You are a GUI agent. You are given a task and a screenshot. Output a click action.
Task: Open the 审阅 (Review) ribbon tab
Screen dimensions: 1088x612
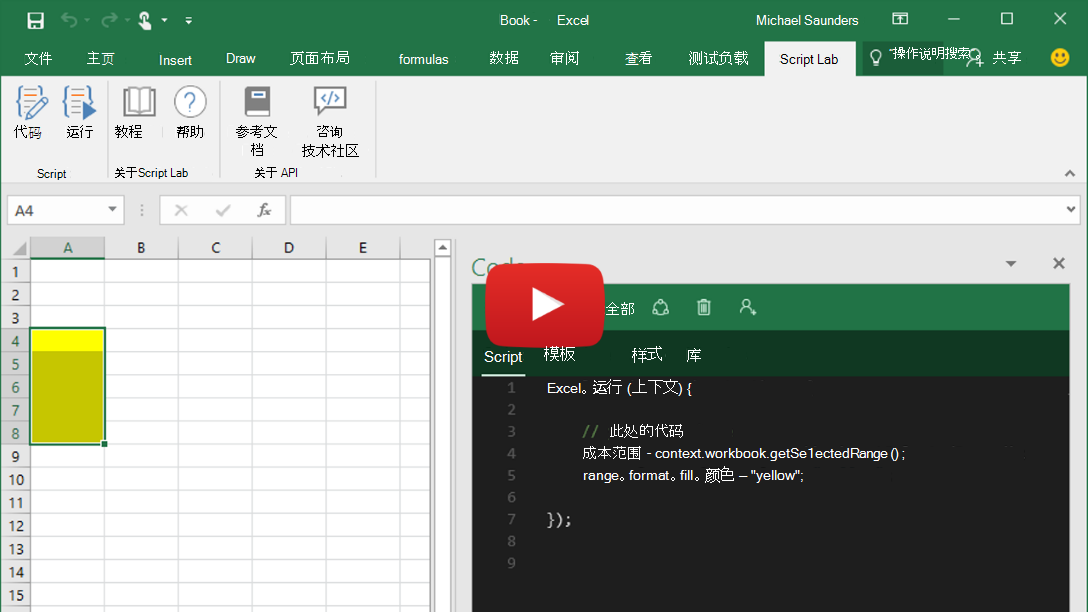(564, 58)
